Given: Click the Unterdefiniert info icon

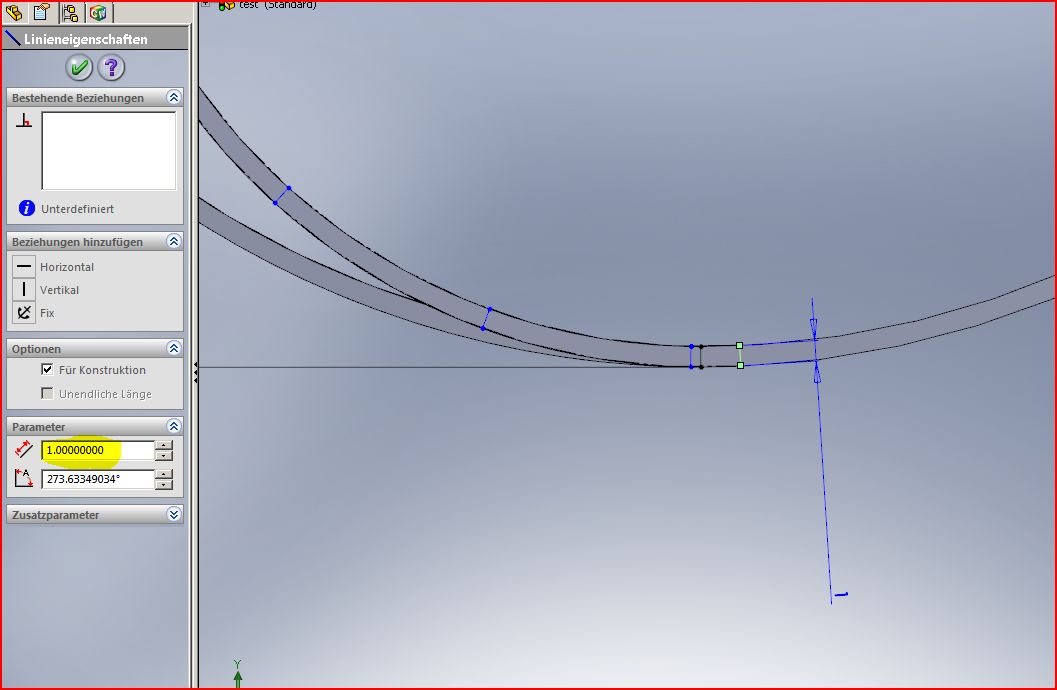Looking at the screenshot, I should pyautogui.click(x=27, y=208).
